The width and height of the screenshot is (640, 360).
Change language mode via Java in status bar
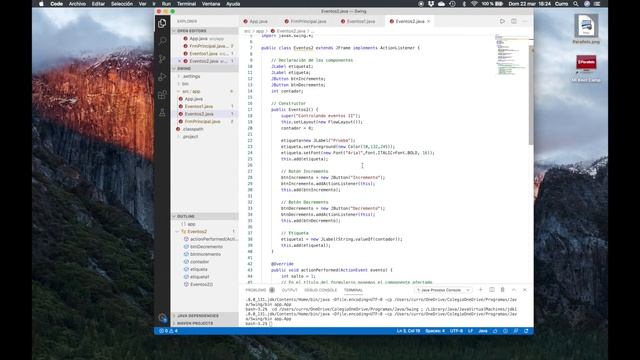pyautogui.click(x=483, y=331)
